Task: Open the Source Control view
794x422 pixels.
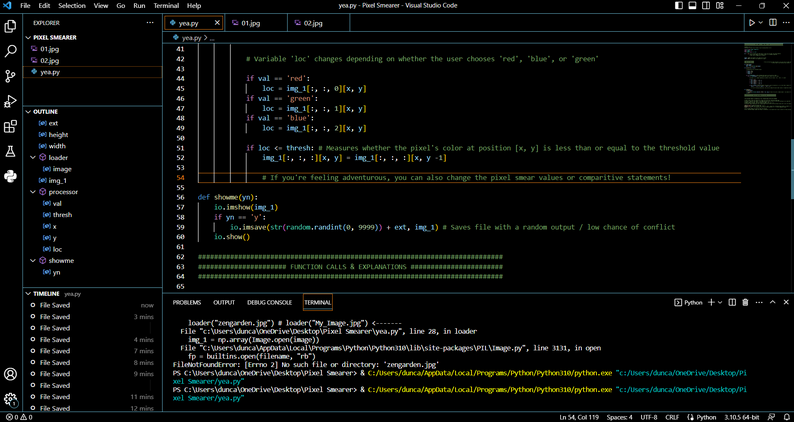Action: pyautogui.click(x=10, y=76)
